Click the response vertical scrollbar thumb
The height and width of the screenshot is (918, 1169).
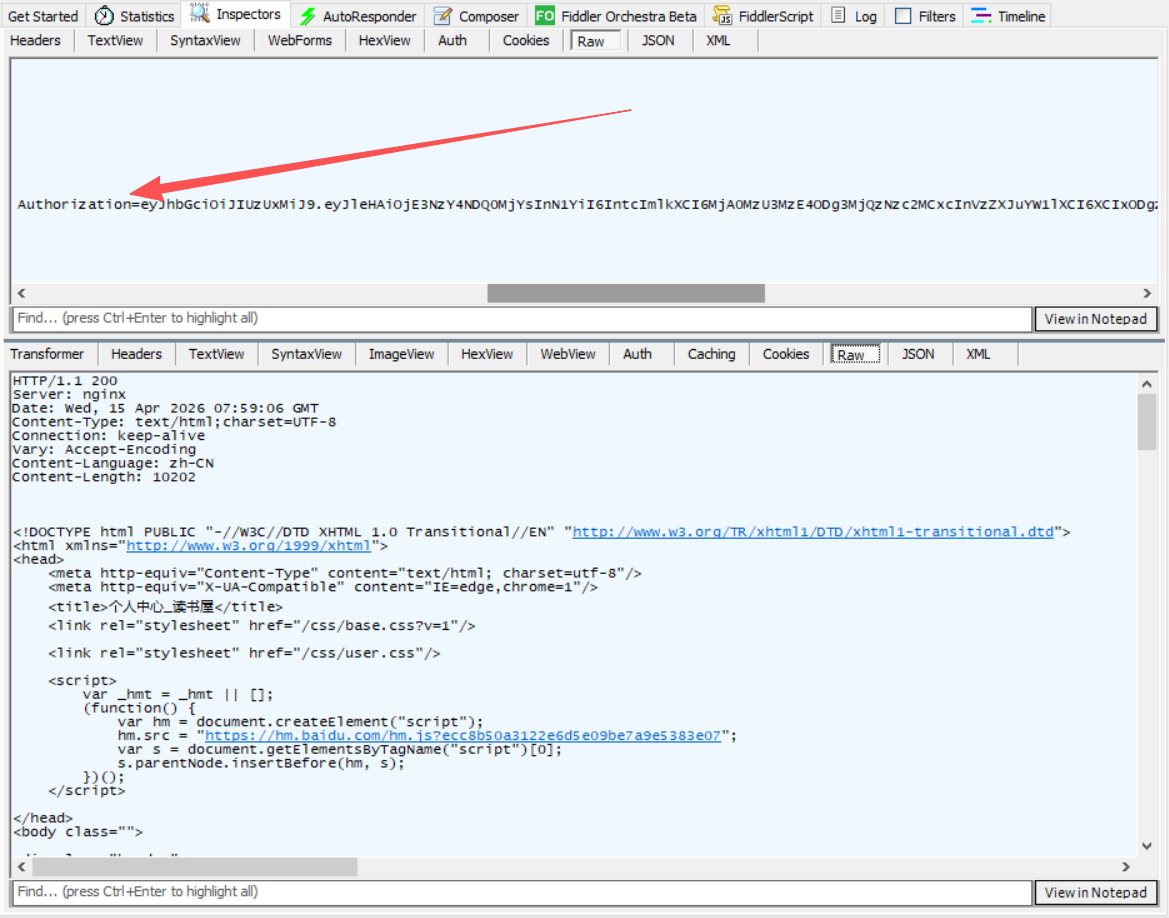(x=1147, y=422)
